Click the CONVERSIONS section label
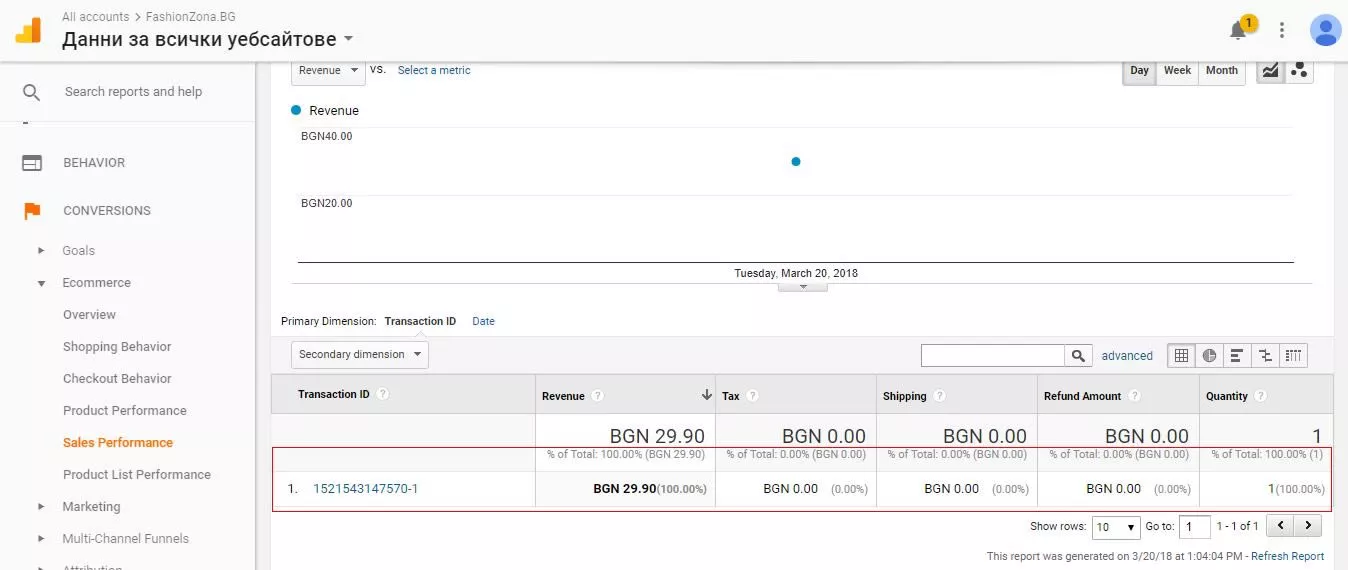 pyautogui.click(x=107, y=211)
